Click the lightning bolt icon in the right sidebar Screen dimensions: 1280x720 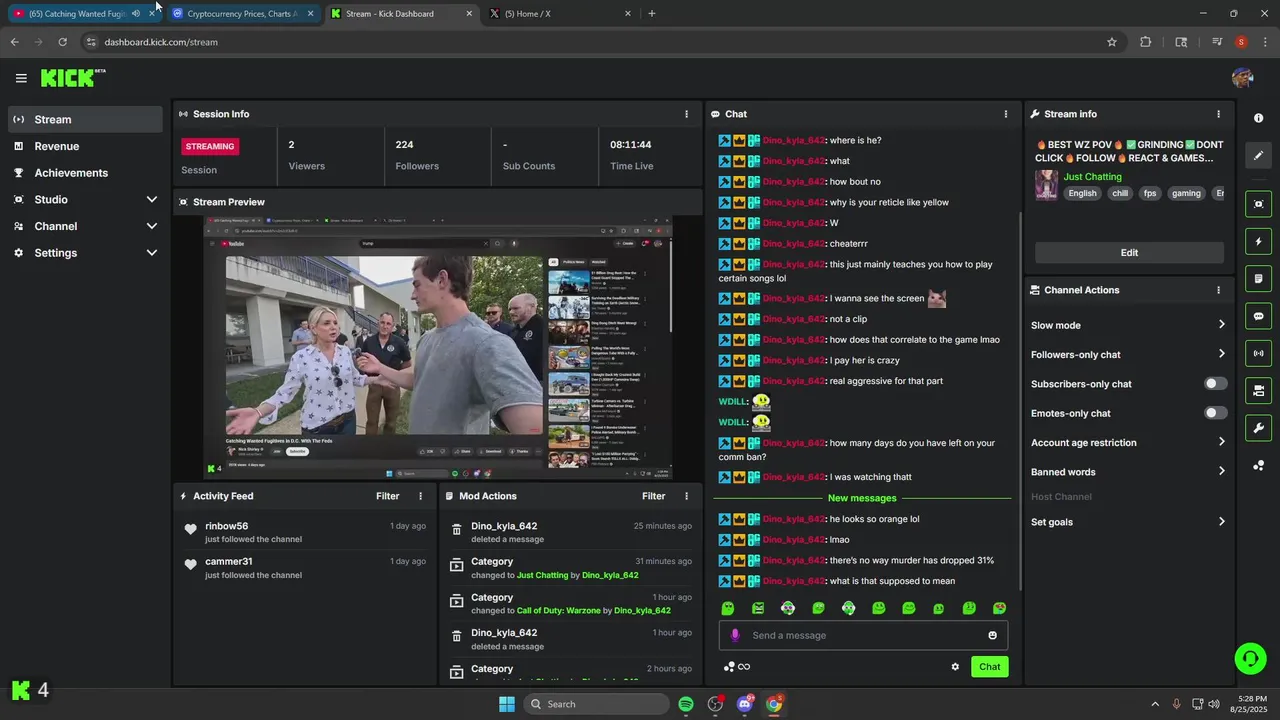click(1258, 241)
